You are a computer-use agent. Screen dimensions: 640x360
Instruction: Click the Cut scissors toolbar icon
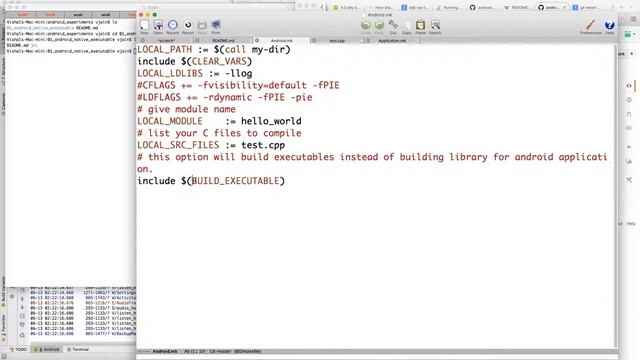393,27
